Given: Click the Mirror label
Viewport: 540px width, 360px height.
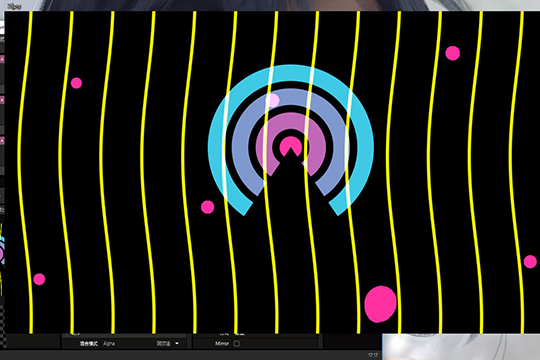Looking at the screenshot, I should 222,343.
